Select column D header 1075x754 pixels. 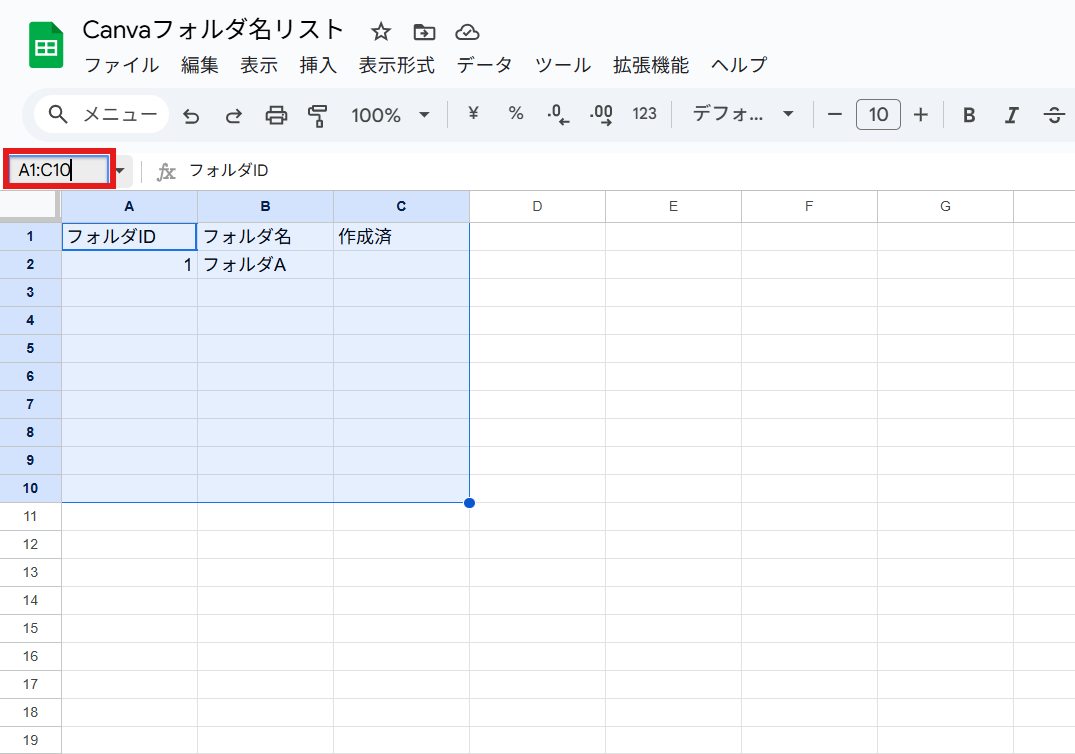pyautogui.click(x=538, y=206)
